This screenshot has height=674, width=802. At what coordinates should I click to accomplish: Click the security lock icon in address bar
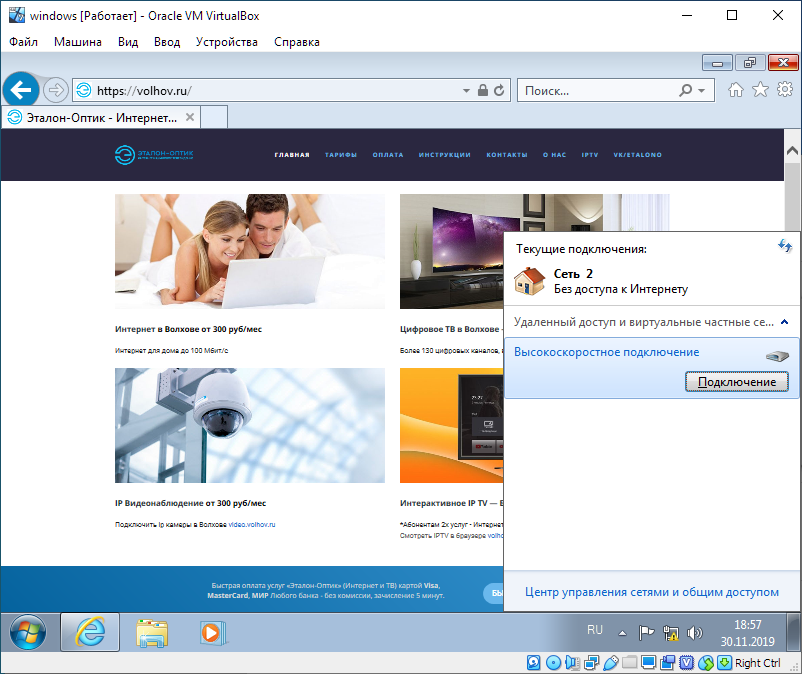(x=483, y=91)
